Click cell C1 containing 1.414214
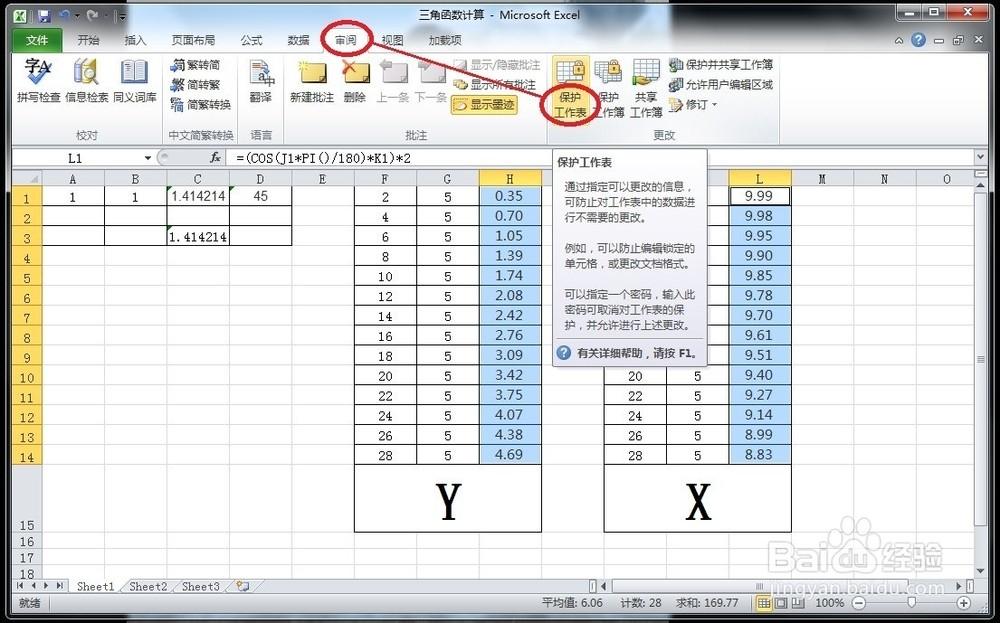Image resolution: width=1000 pixels, height=623 pixels. point(198,197)
